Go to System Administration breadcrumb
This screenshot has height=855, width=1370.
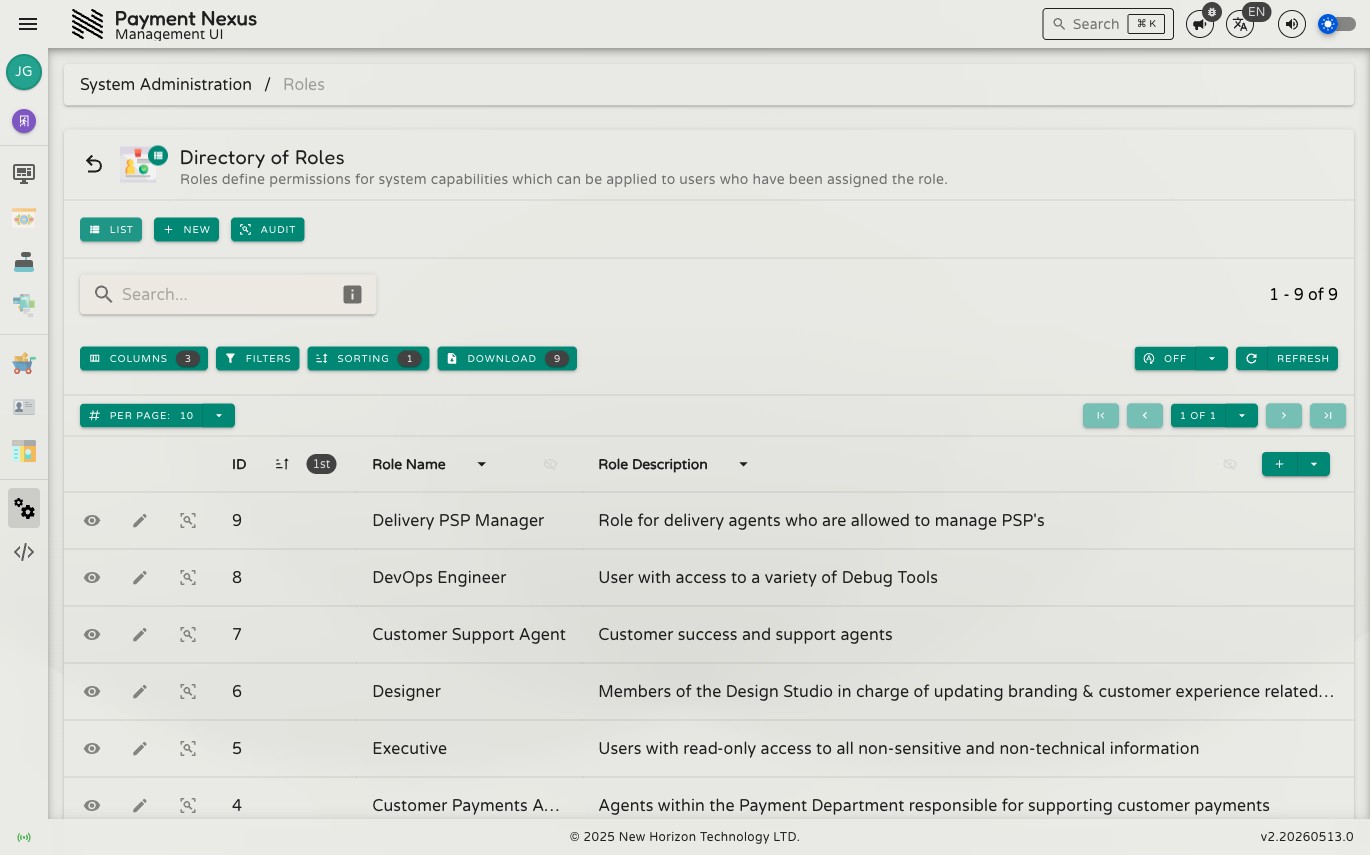(x=166, y=84)
